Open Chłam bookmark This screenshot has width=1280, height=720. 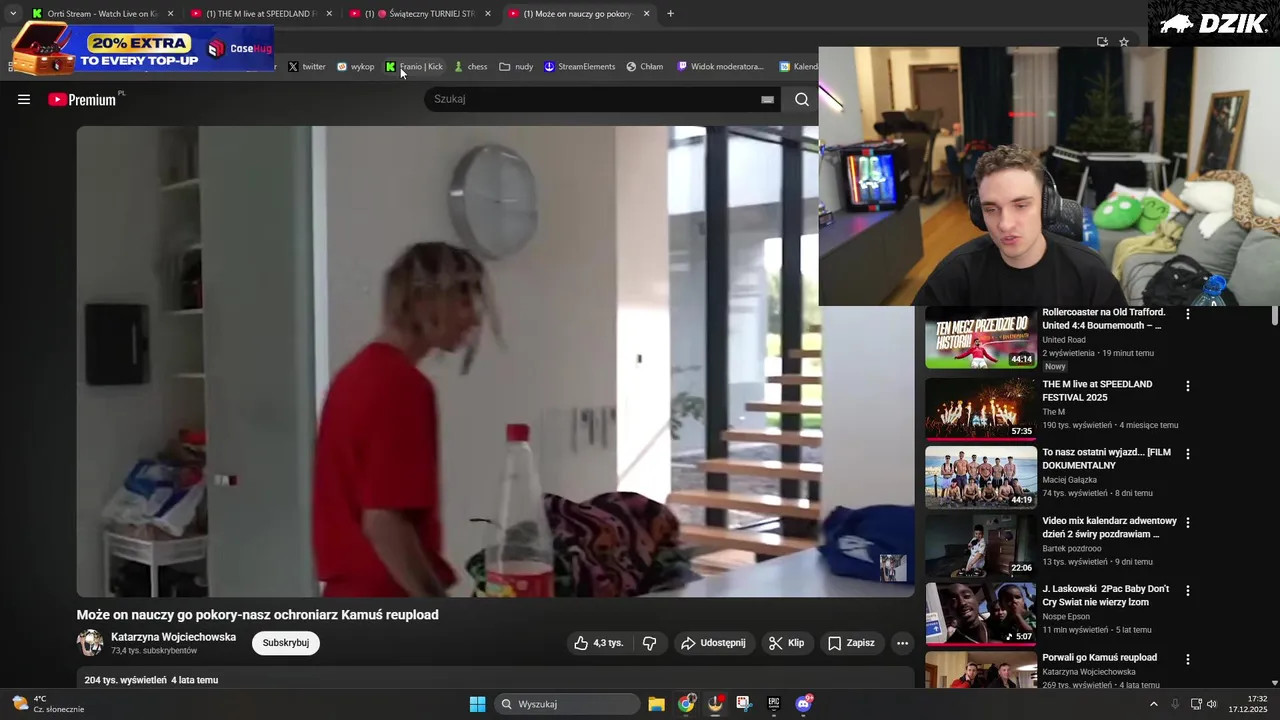[645, 67]
